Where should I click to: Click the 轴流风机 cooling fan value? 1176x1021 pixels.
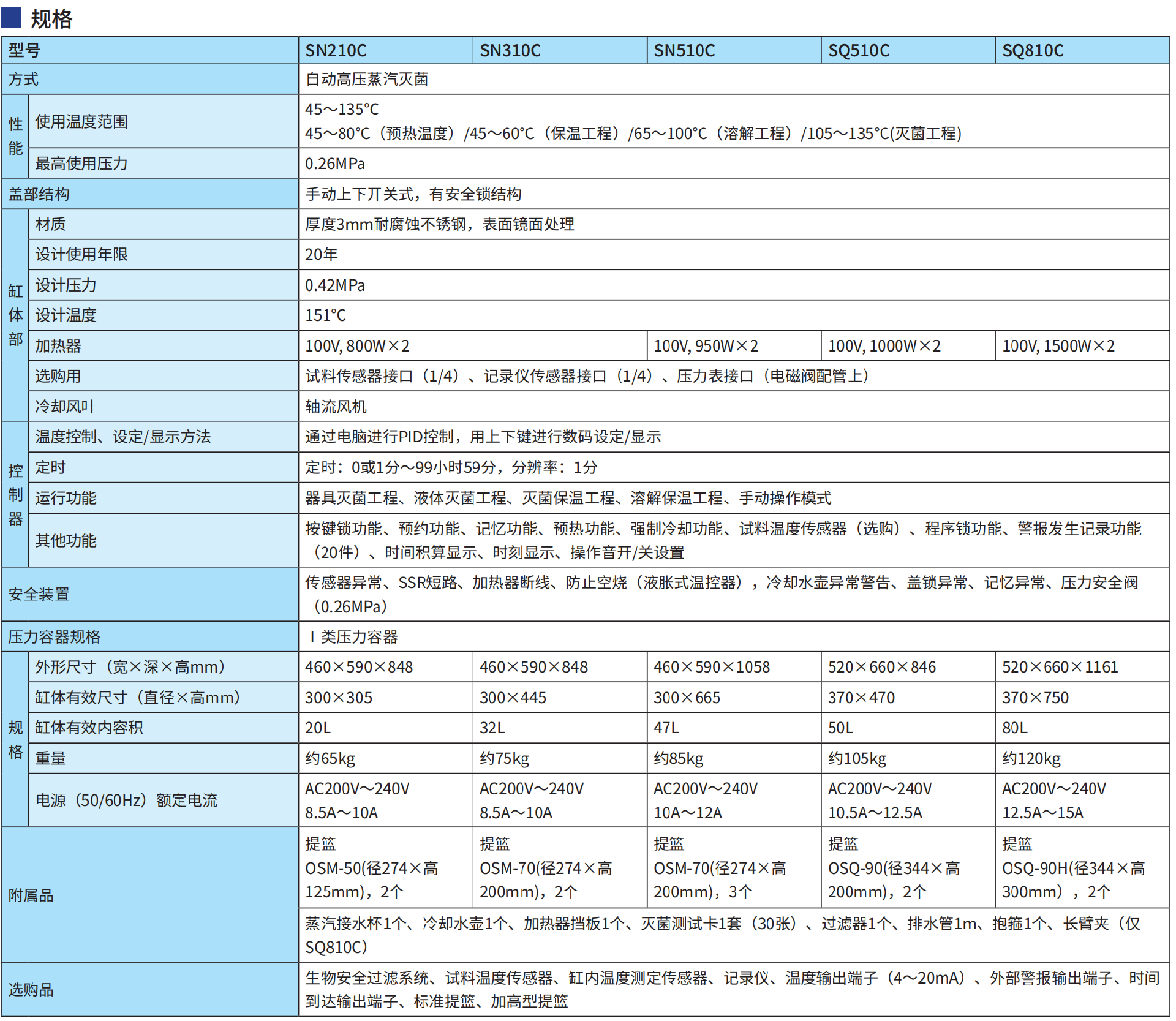(336, 407)
